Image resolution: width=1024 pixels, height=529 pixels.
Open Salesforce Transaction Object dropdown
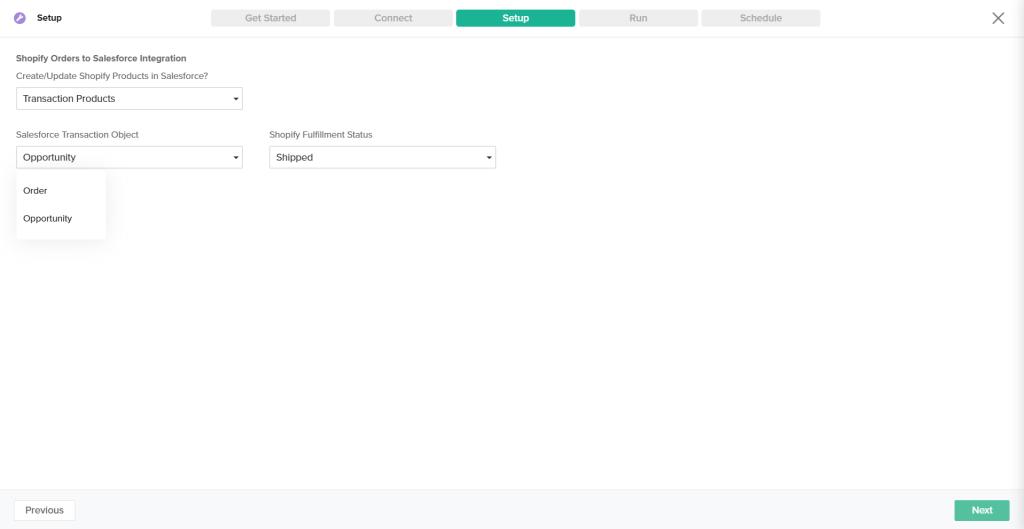129,157
